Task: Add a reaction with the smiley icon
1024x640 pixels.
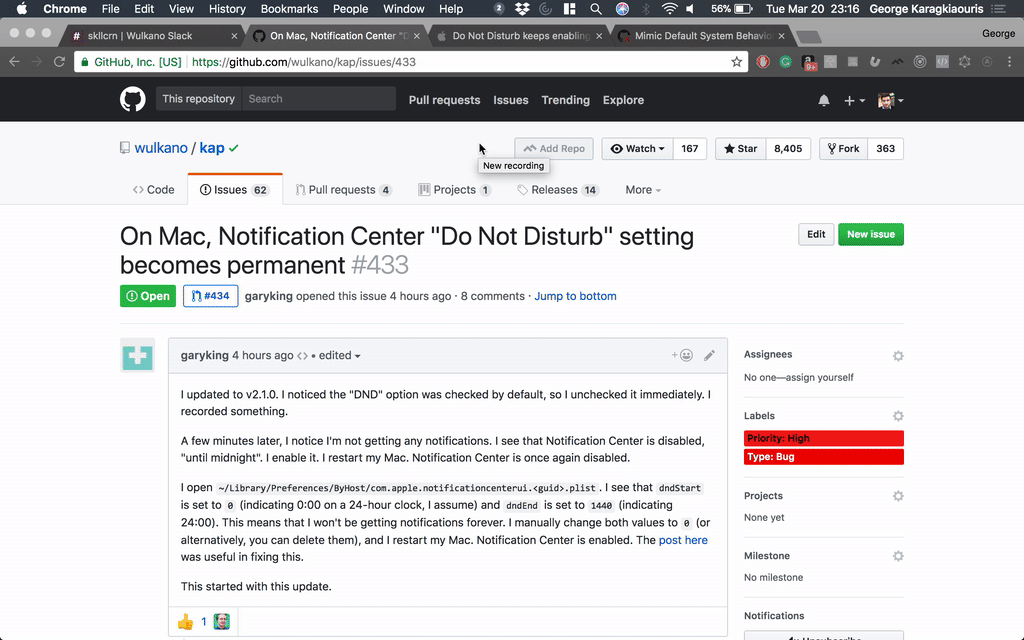Action: coord(682,355)
